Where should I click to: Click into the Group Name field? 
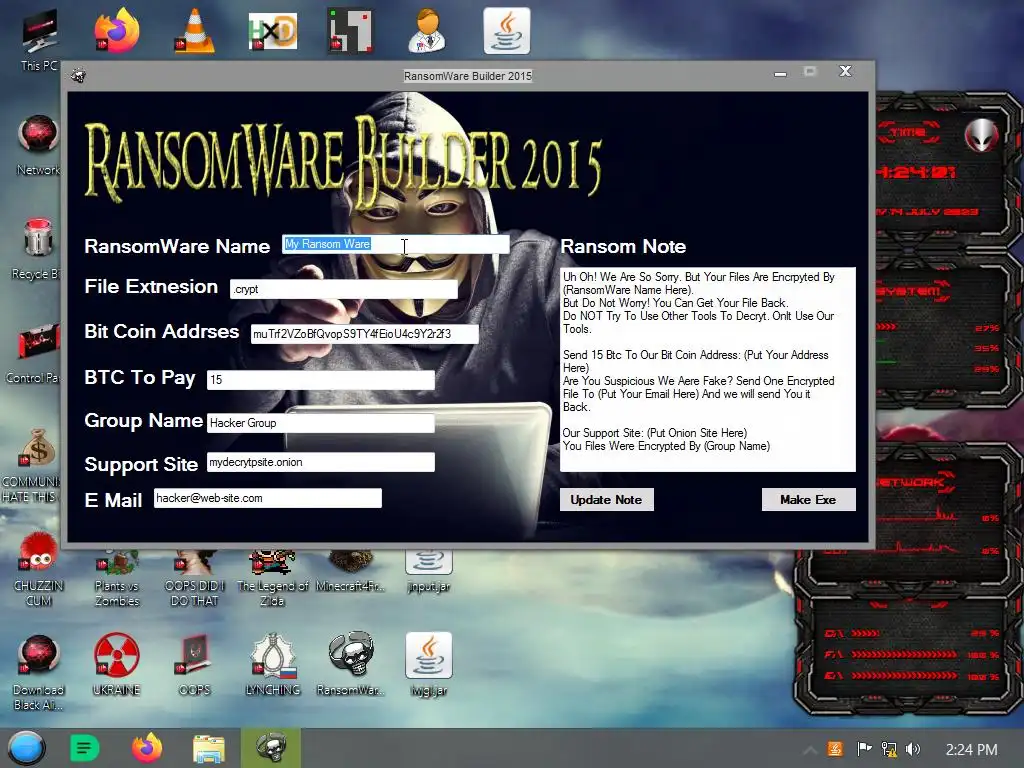(321, 423)
